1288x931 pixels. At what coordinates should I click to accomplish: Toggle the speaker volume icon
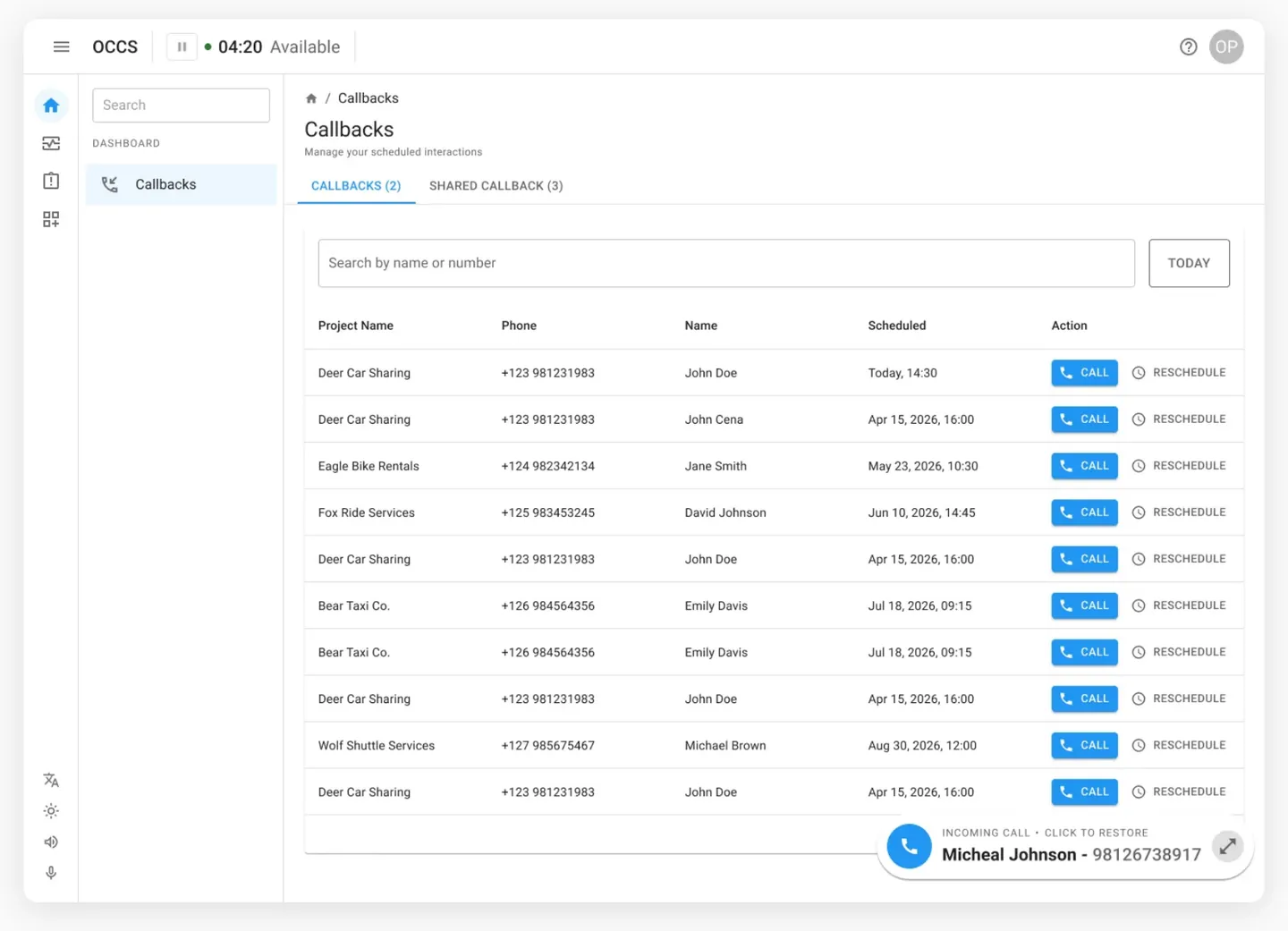(51, 842)
